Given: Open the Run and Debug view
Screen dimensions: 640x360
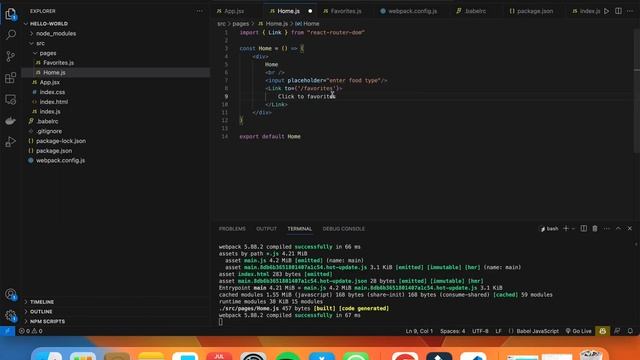Looking at the screenshot, I should [x=11, y=142].
